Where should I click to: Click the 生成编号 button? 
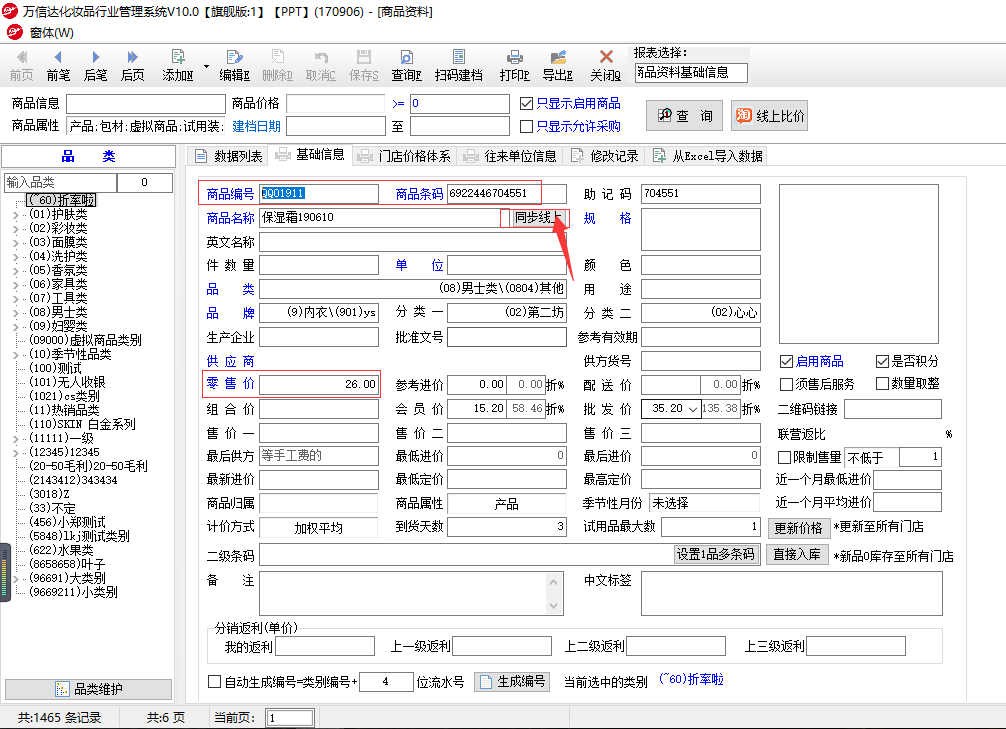513,682
